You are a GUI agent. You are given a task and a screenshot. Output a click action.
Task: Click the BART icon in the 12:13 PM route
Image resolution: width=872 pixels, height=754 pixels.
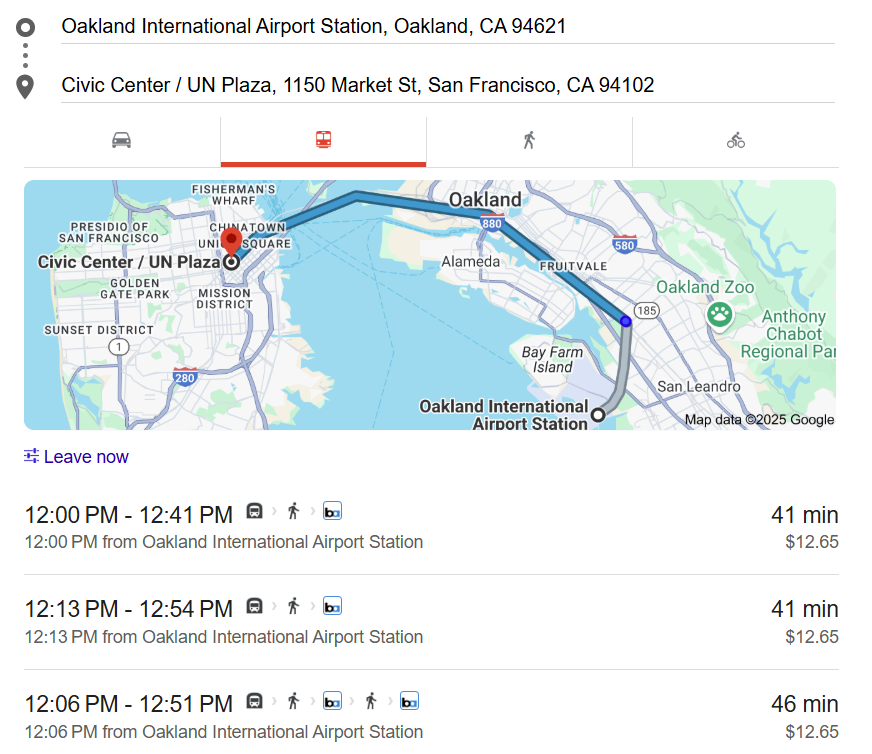[332, 606]
